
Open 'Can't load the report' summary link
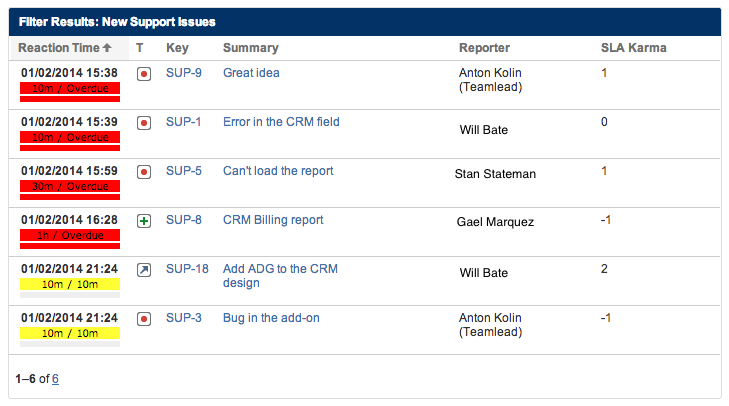tap(278, 171)
